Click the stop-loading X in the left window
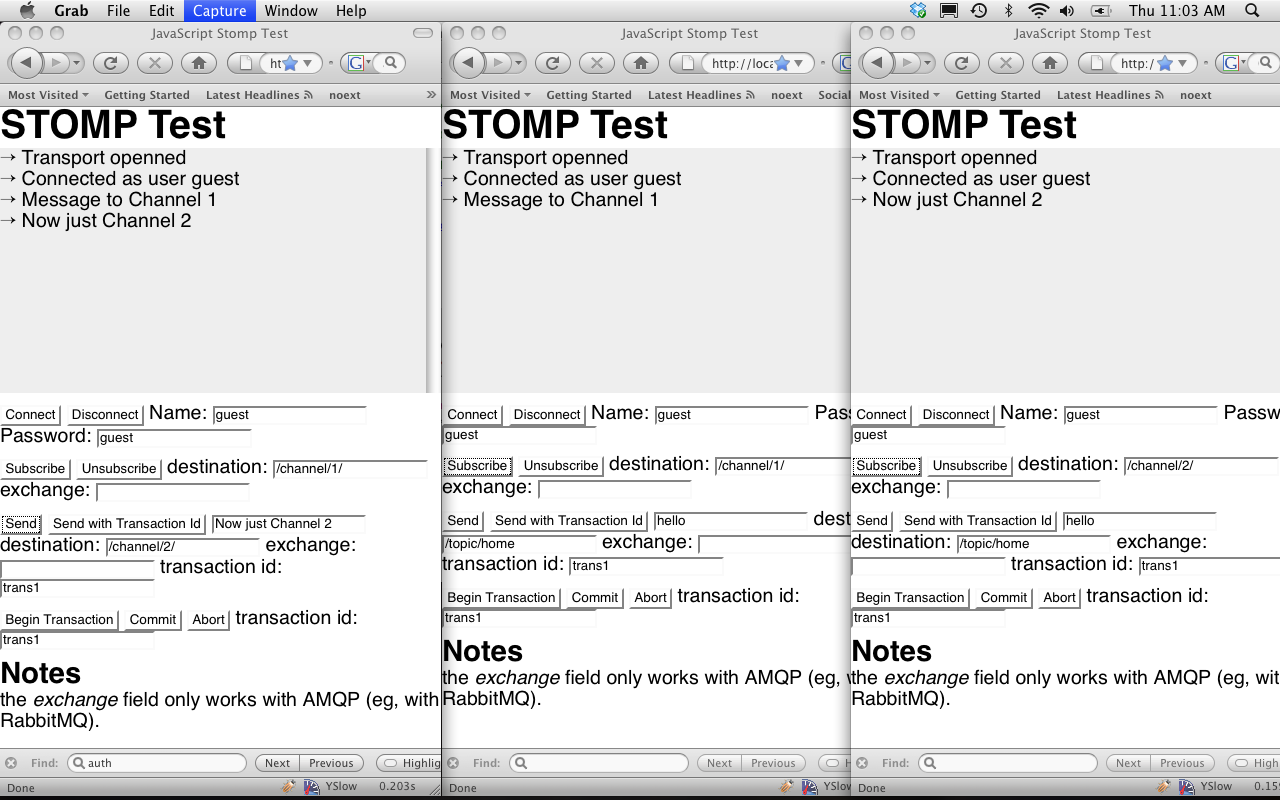Screen dimensions: 1280x800 tap(155, 63)
